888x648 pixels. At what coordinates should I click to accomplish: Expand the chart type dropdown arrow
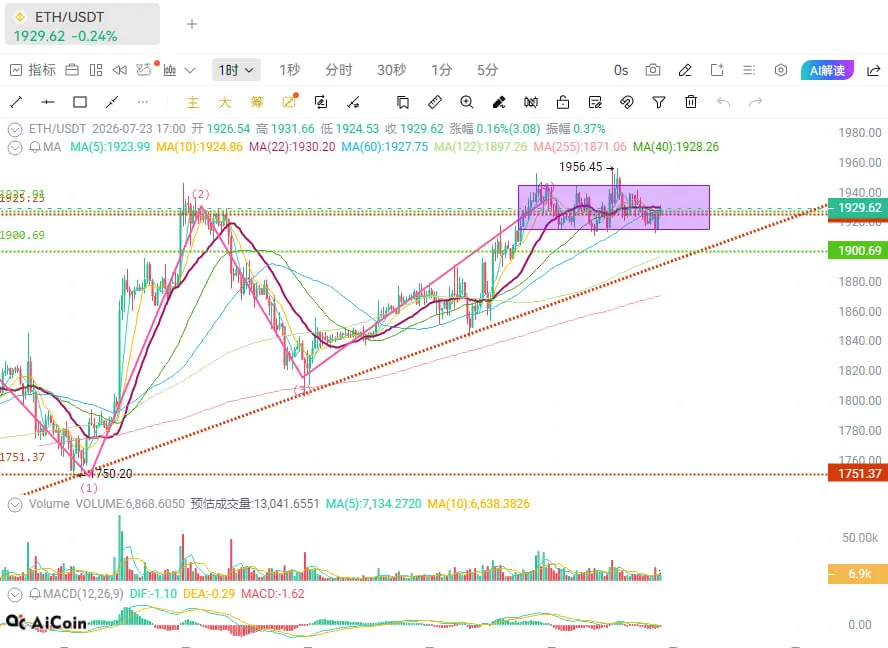(190, 70)
